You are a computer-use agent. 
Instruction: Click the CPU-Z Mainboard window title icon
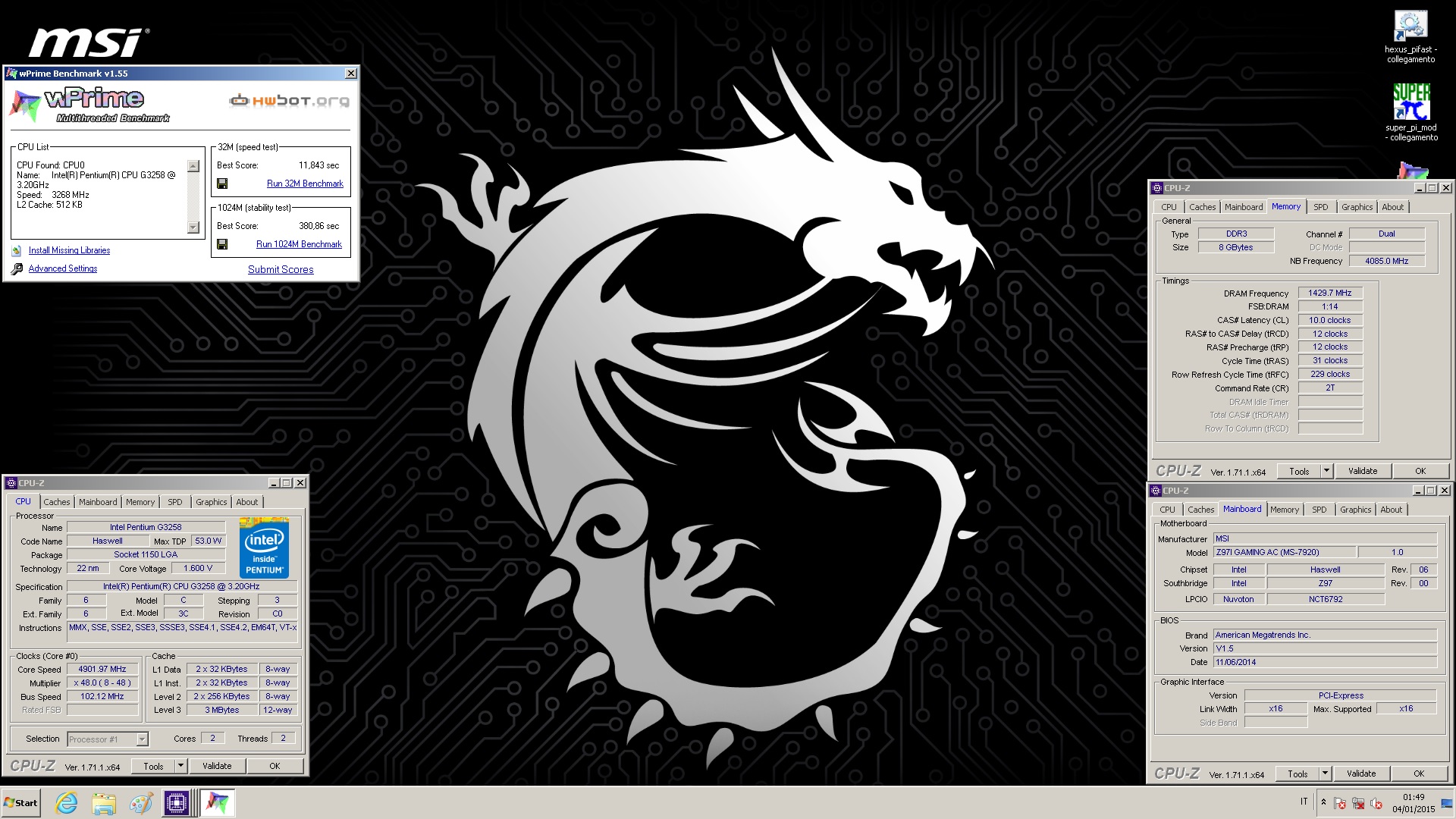(x=1156, y=491)
